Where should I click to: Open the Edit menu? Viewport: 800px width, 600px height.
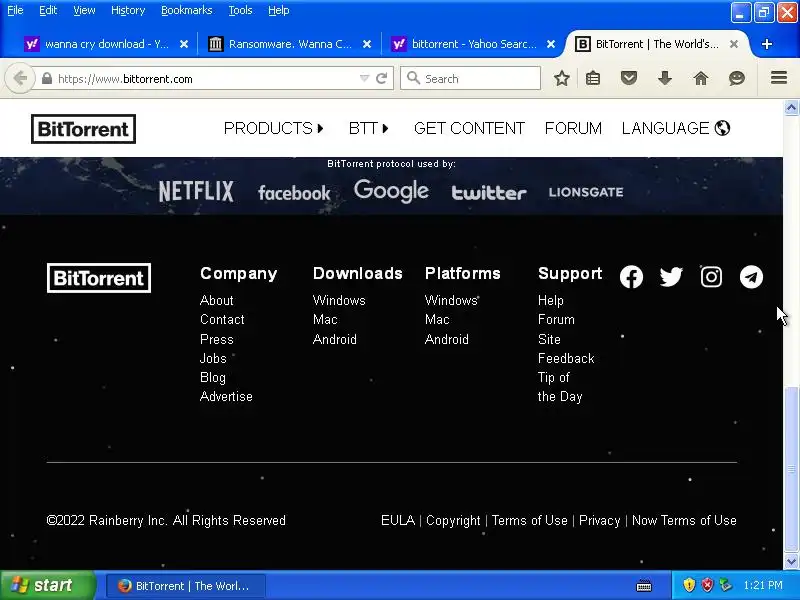(48, 10)
